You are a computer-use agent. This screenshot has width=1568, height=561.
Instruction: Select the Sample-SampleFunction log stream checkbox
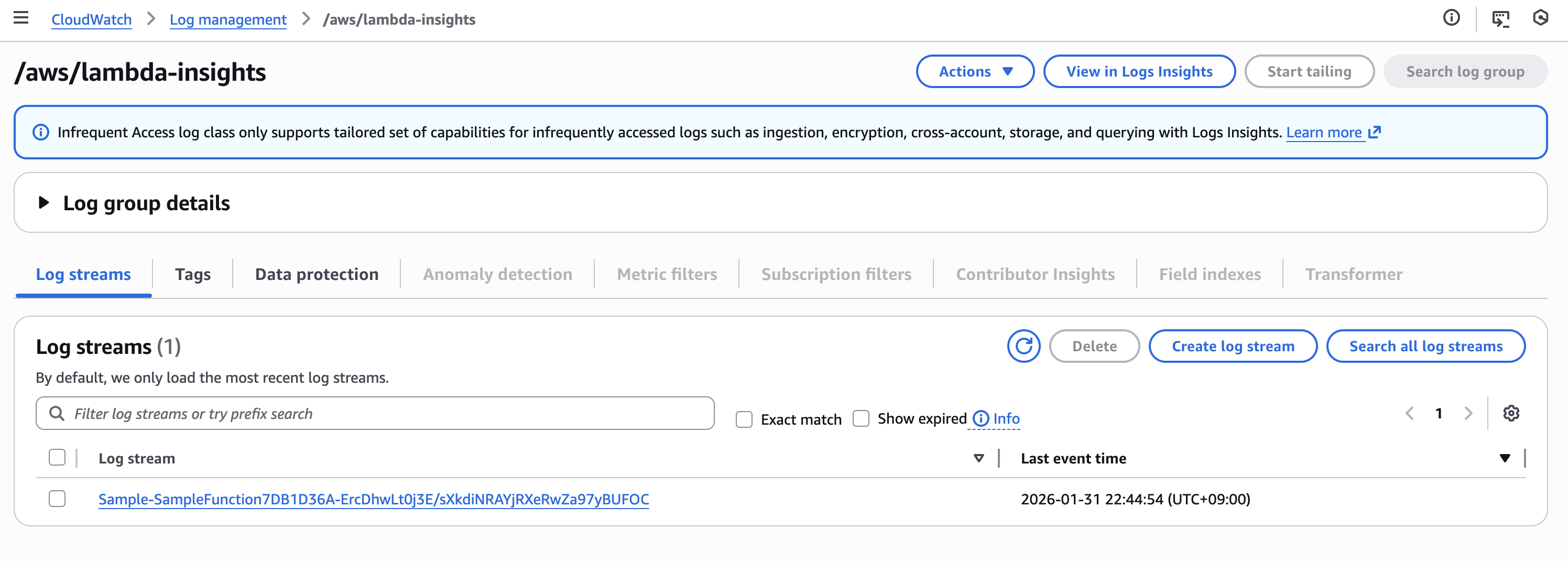[x=57, y=499]
